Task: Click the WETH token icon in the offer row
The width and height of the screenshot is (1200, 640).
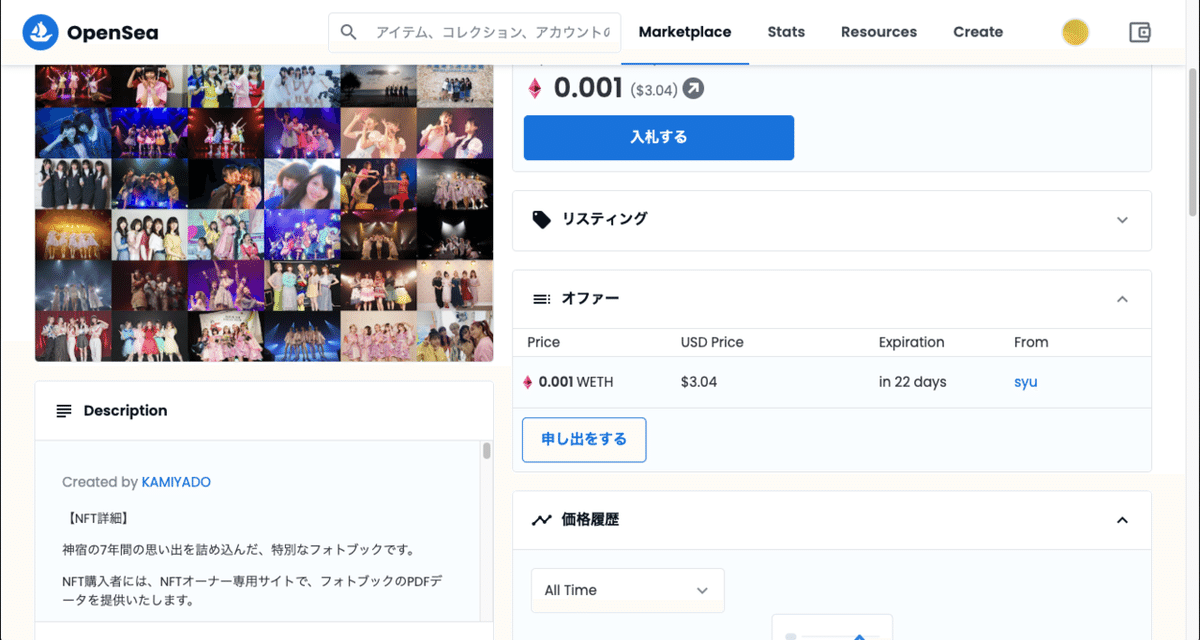Action: click(x=531, y=382)
